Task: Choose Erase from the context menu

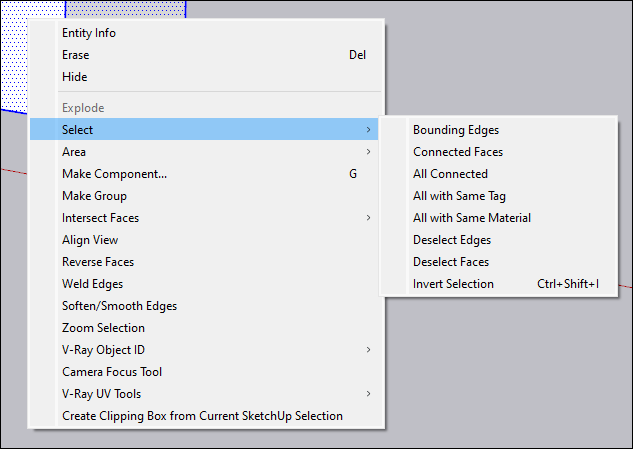Action: pos(75,55)
